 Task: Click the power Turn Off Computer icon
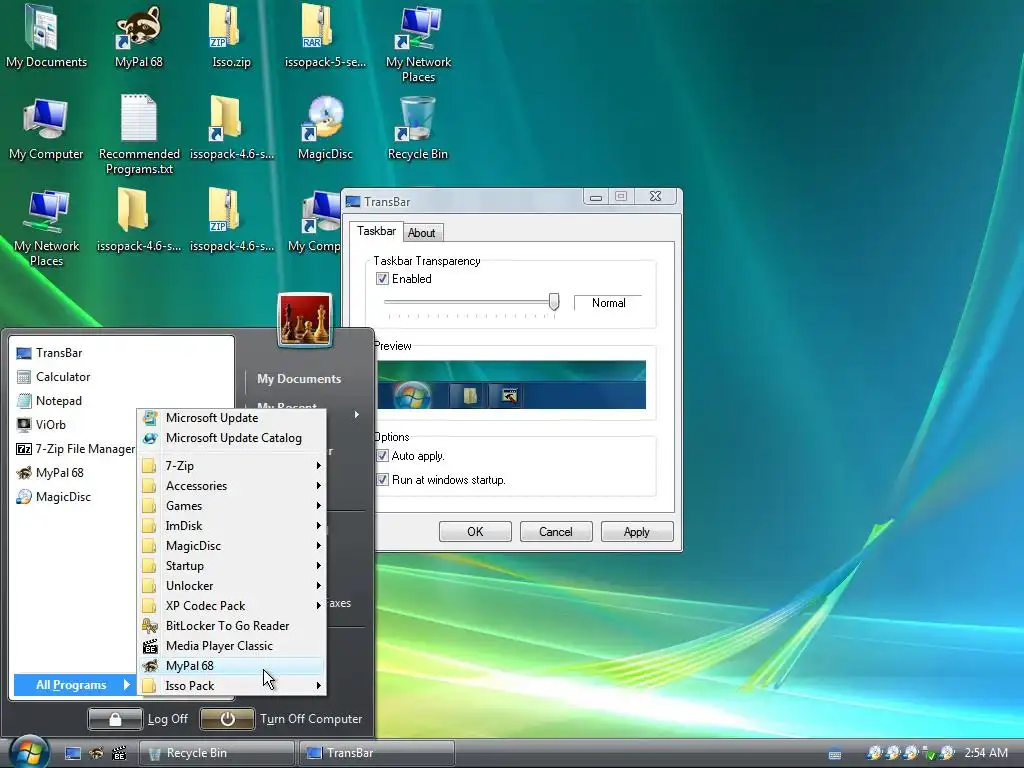pyautogui.click(x=227, y=719)
